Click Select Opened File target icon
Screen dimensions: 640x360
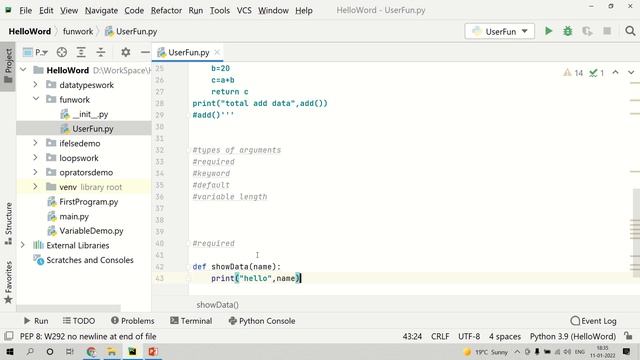[62, 52]
